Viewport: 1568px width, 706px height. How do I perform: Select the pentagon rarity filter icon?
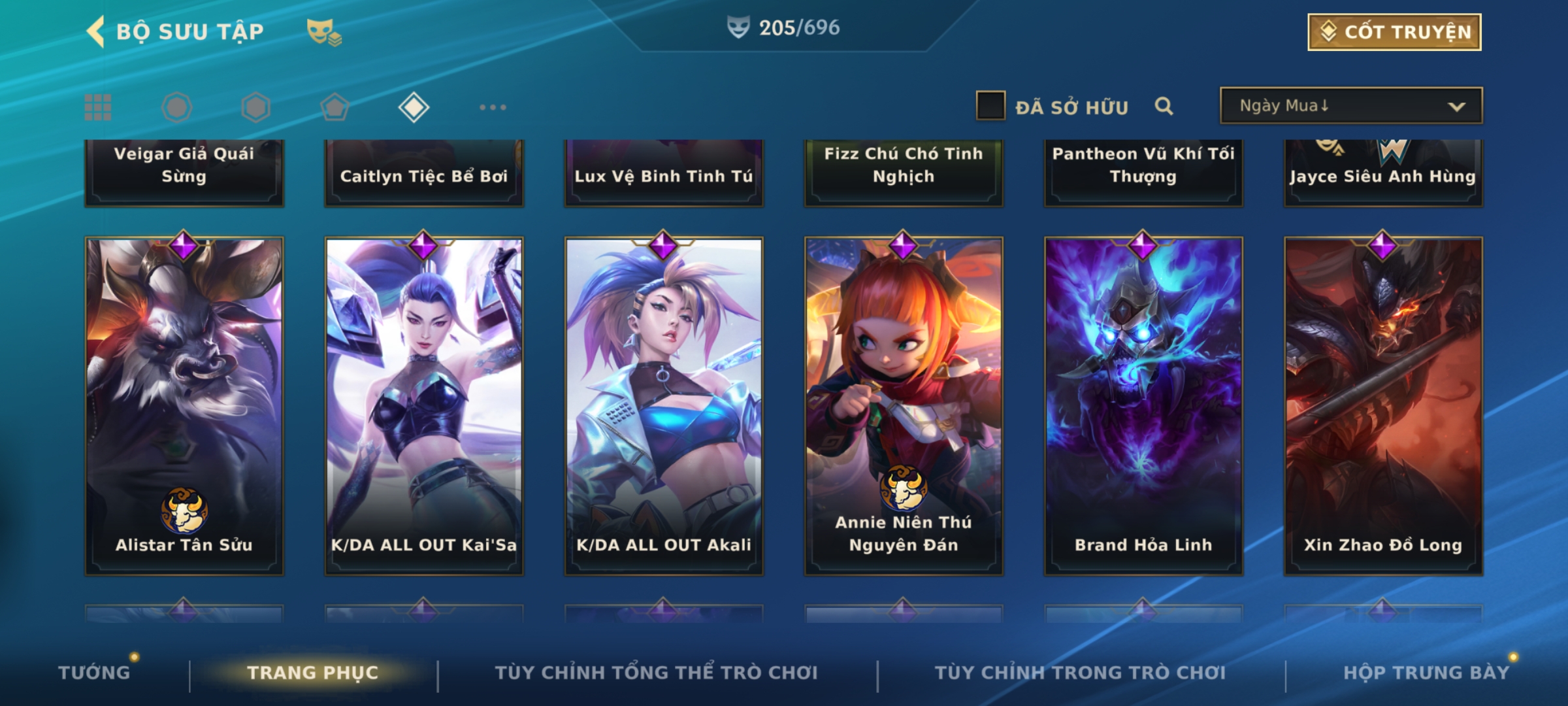(335, 107)
